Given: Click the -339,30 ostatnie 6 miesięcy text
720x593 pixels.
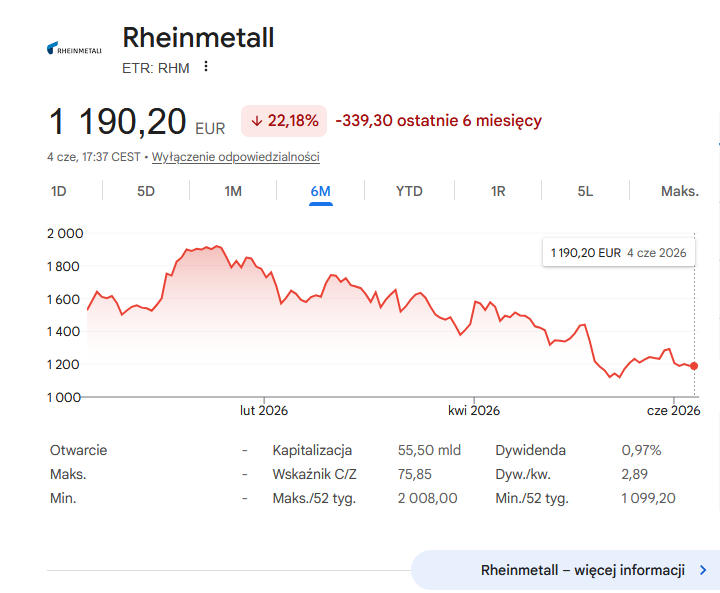Looking at the screenshot, I should pyautogui.click(x=439, y=120).
